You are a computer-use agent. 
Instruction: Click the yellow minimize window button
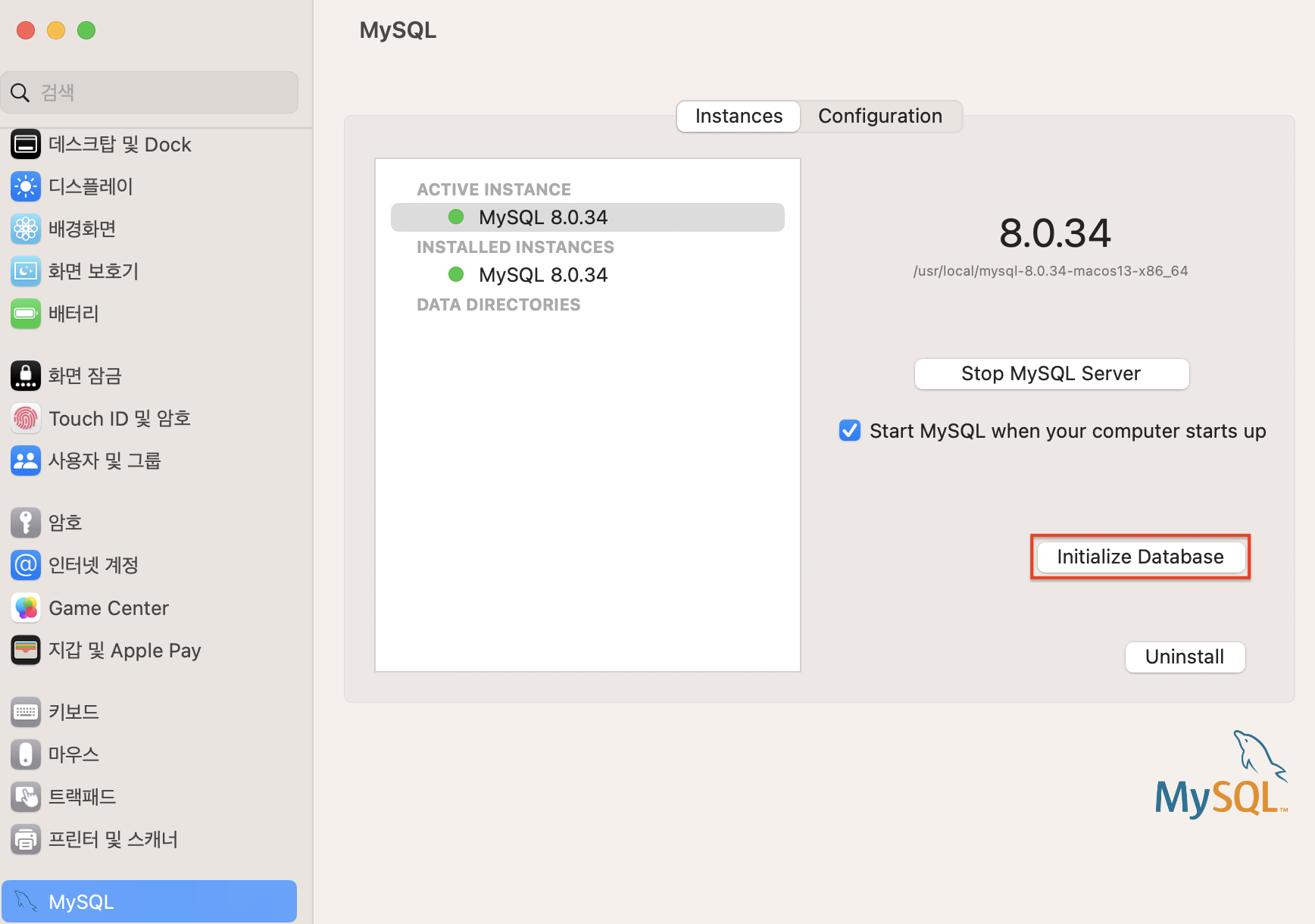pos(56,30)
